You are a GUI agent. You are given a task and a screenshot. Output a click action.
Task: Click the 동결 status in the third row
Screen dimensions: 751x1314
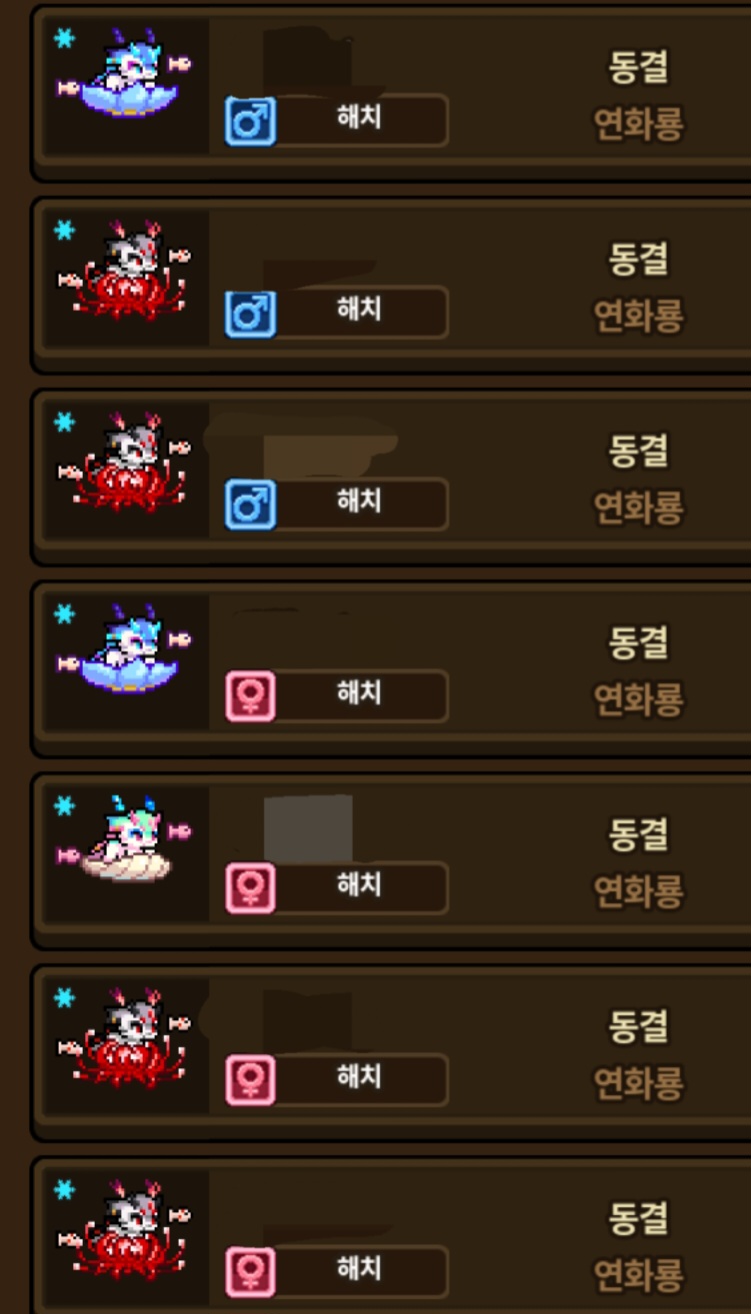point(638,452)
